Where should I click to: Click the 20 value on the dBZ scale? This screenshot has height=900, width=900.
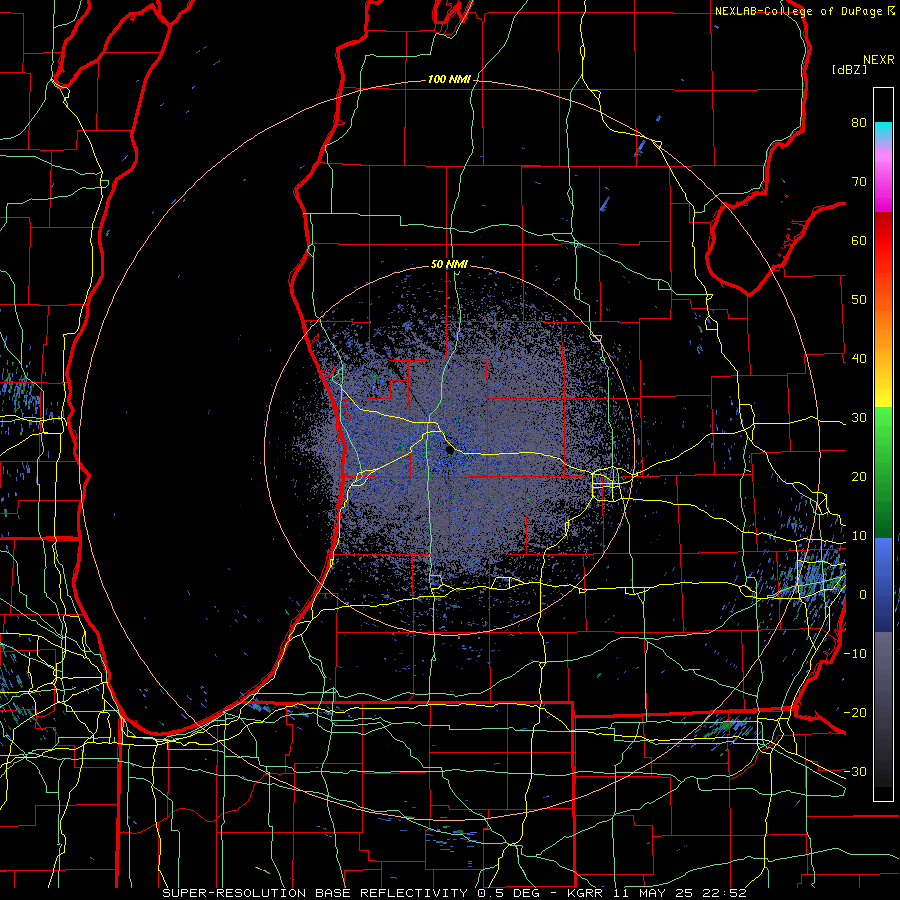point(859,476)
